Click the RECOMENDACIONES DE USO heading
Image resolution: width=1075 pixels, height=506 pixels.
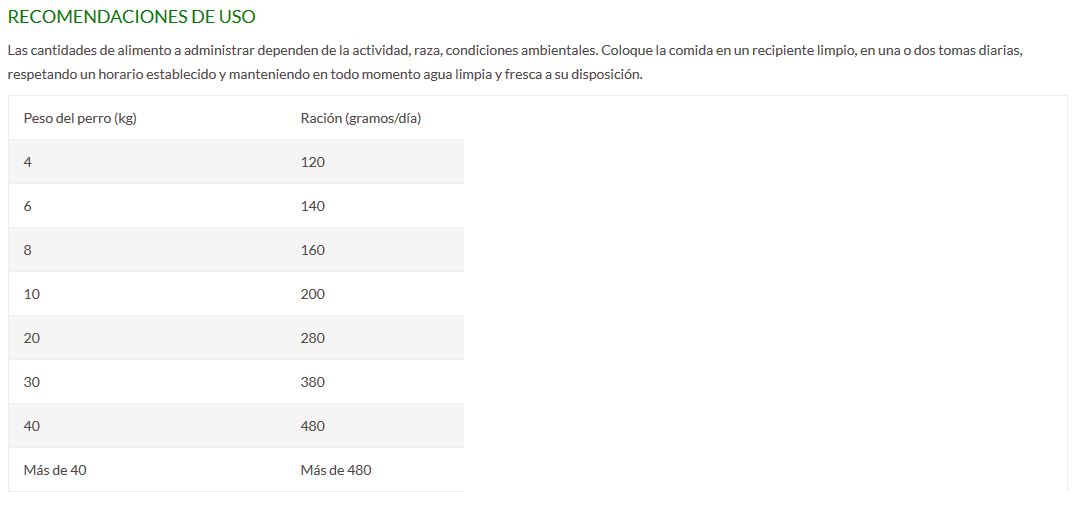click(131, 17)
